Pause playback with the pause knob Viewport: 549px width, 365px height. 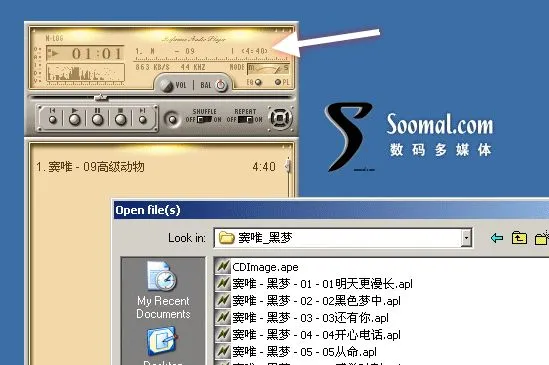tap(98, 117)
